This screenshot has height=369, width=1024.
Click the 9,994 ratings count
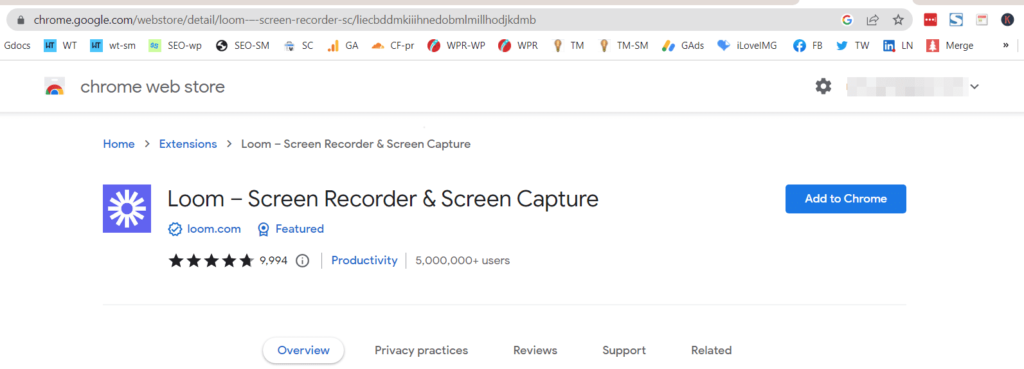[273, 261]
